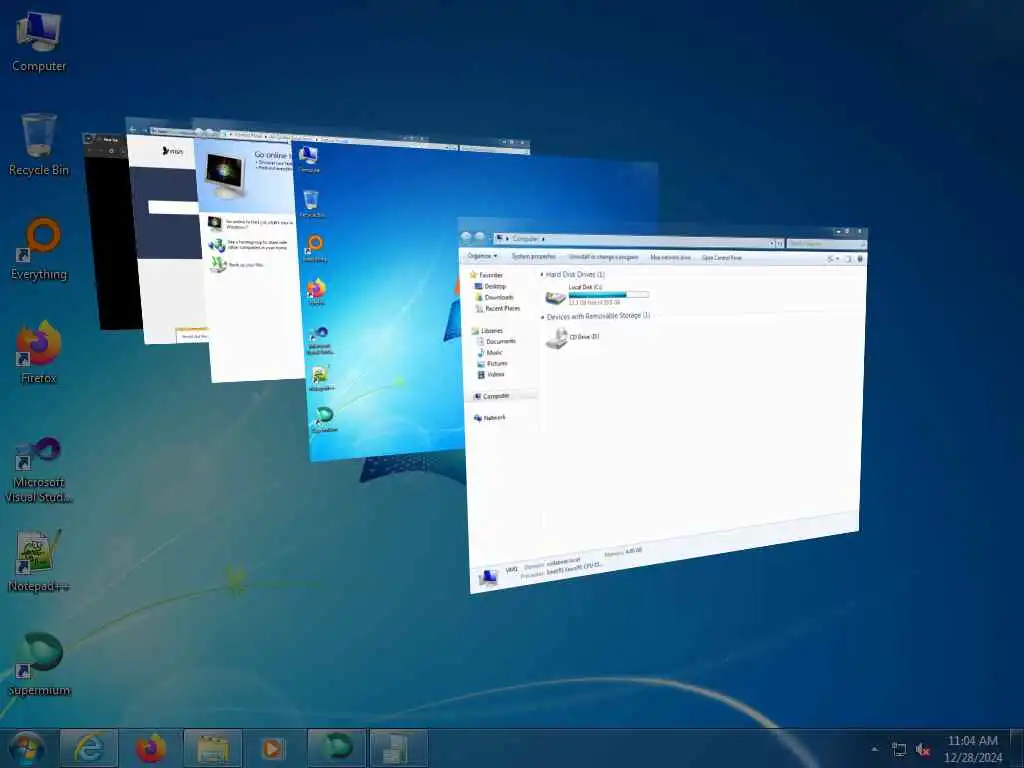Viewport: 1024px width, 768px height.
Task: Click the Local Disk (C:) usage bar
Action: (x=609, y=295)
